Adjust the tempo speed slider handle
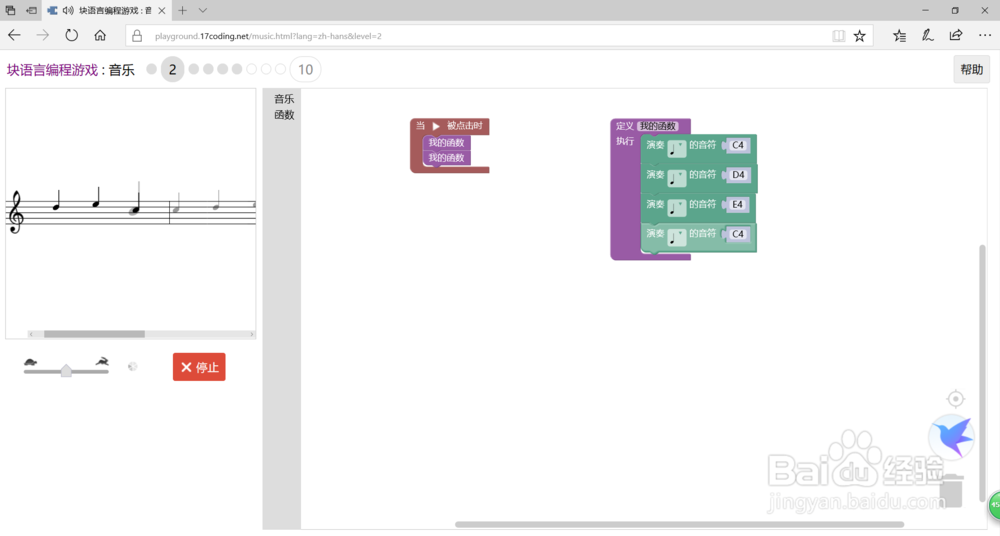Viewport: 1000px width, 536px height. pos(66,371)
